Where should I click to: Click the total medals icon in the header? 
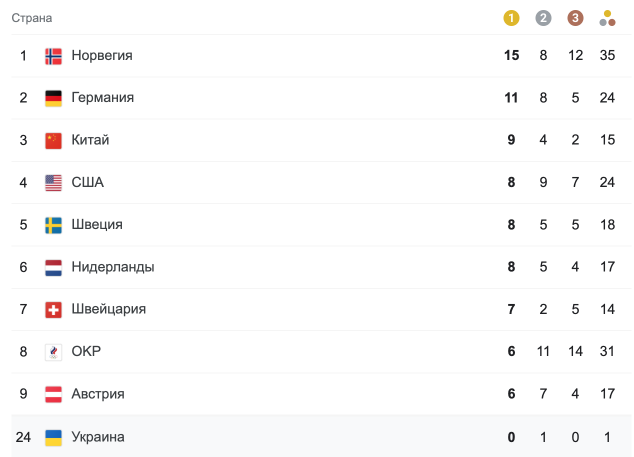pyautogui.click(x=607, y=18)
